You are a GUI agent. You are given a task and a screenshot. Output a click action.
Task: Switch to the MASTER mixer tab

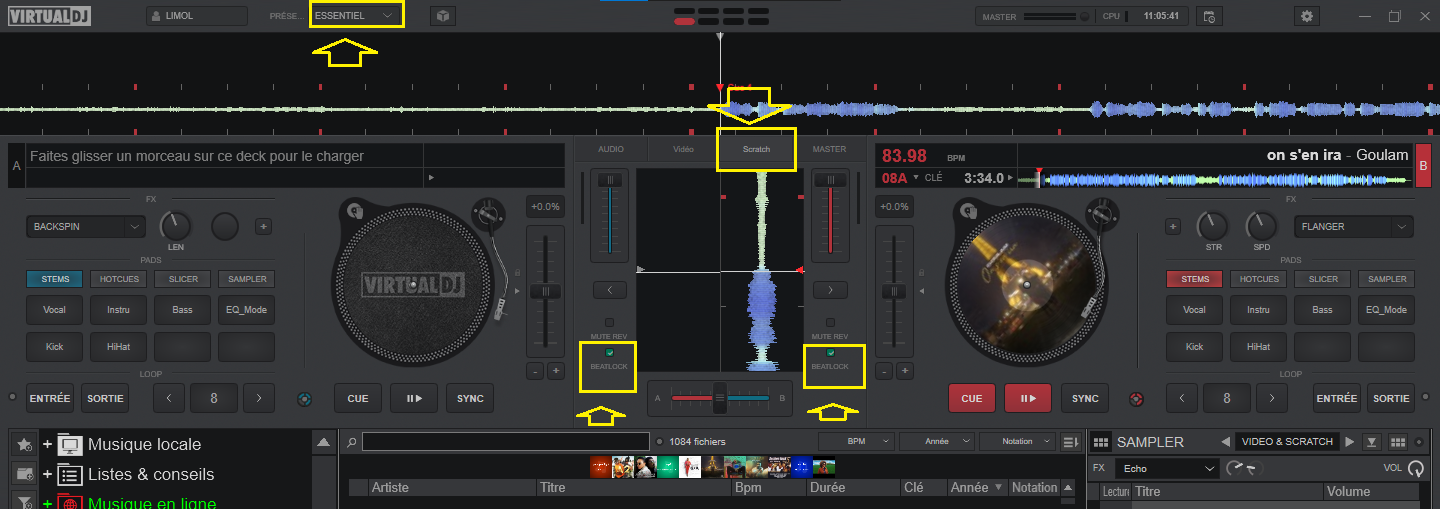point(829,149)
